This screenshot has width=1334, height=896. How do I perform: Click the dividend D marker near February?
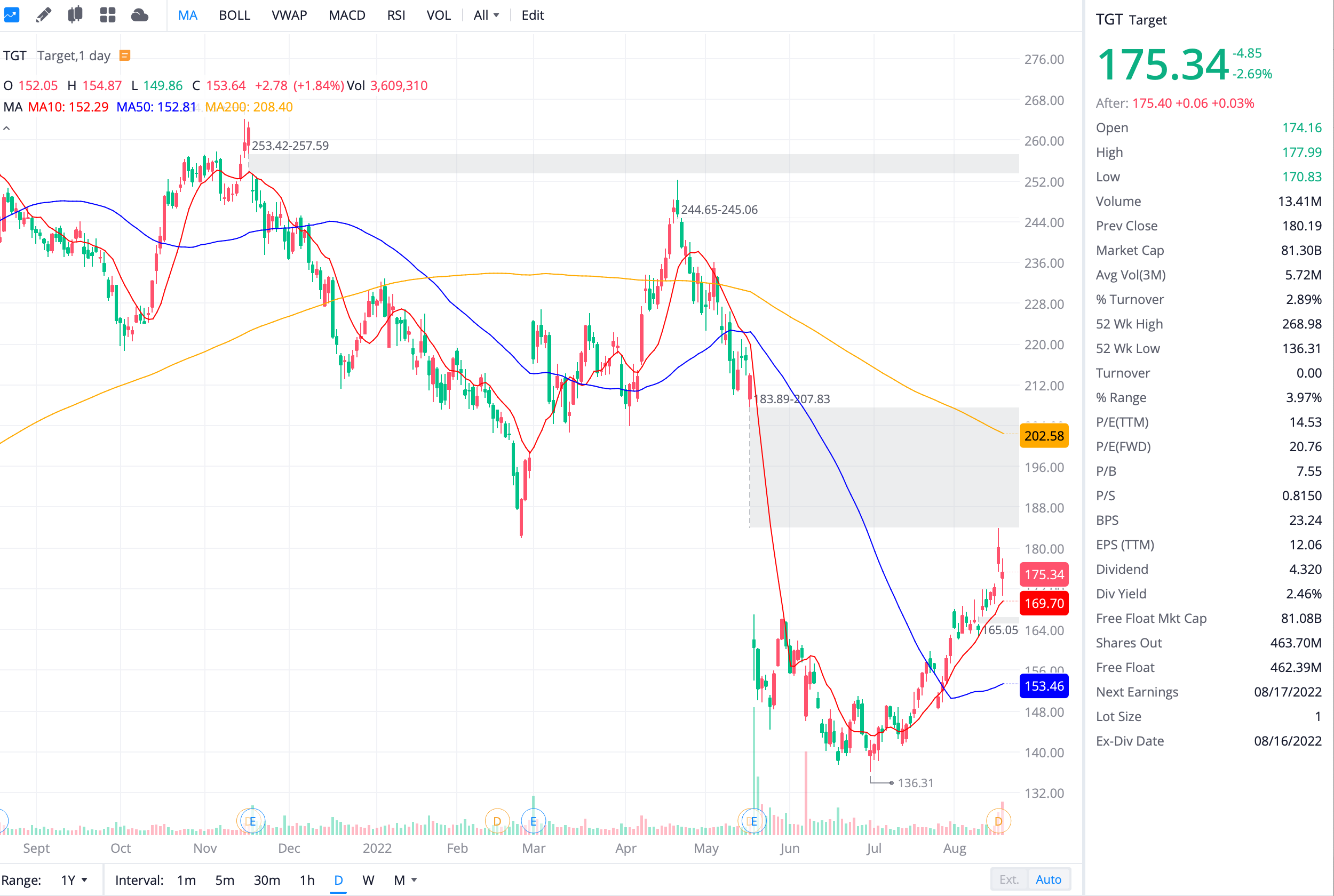pyautogui.click(x=497, y=821)
